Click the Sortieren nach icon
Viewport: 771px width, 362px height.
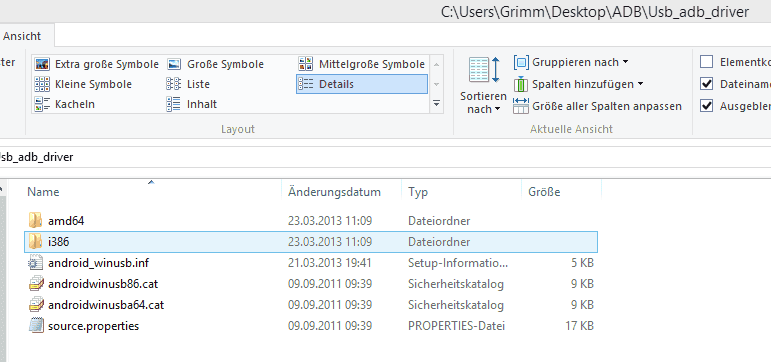484,70
